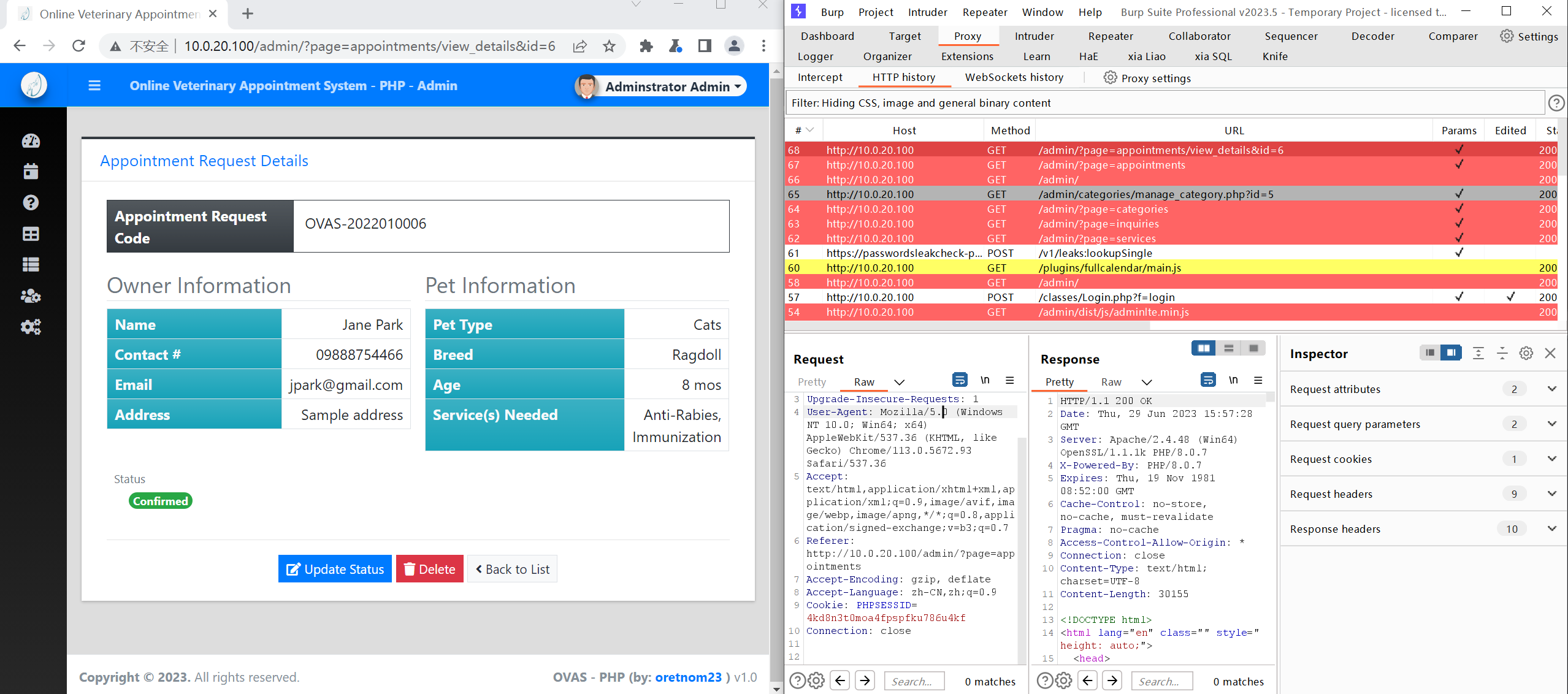
Task: Open Request panel hamburger options menu
Action: [x=1010, y=380]
